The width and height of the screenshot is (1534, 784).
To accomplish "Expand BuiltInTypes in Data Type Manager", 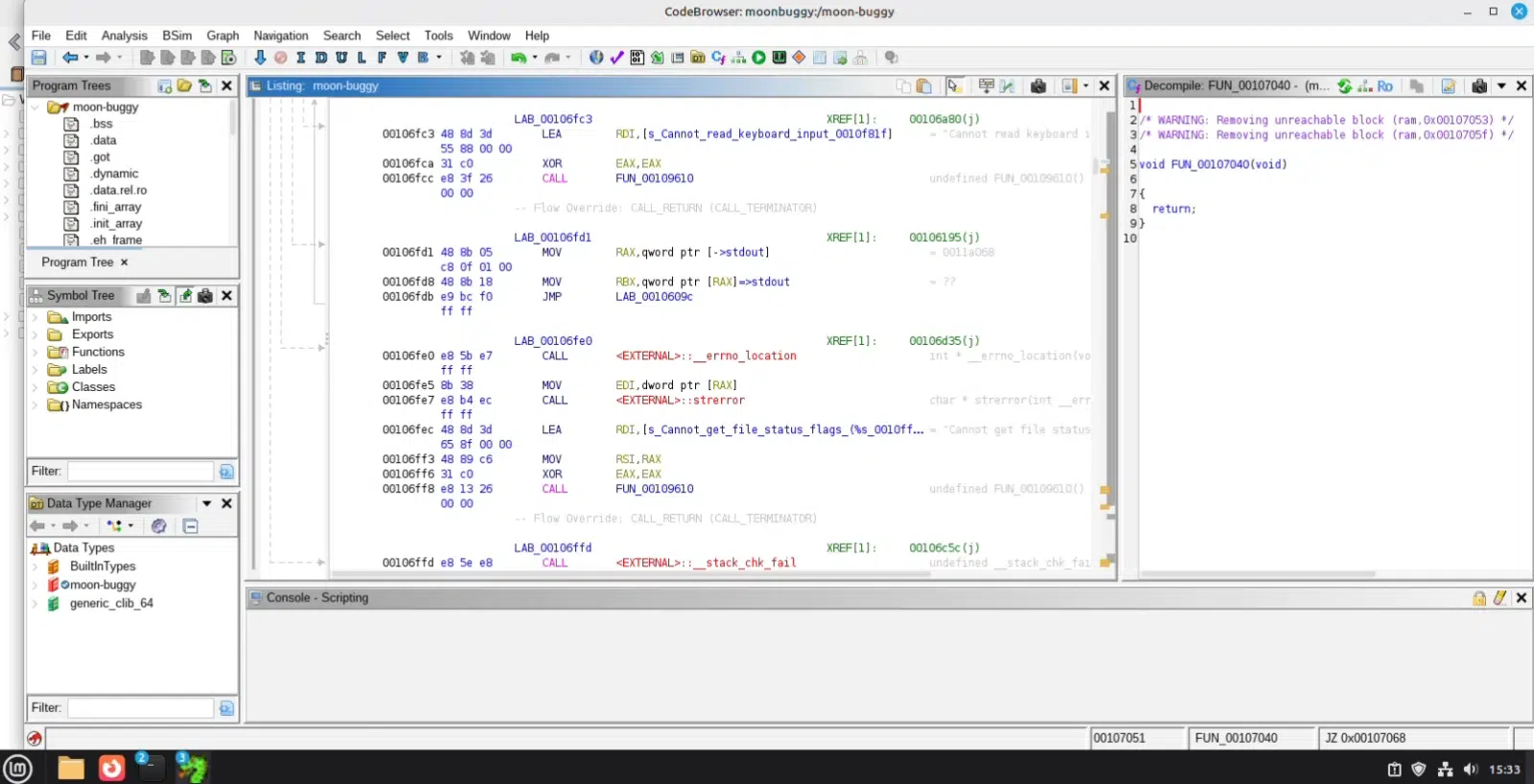I will click(35, 566).
